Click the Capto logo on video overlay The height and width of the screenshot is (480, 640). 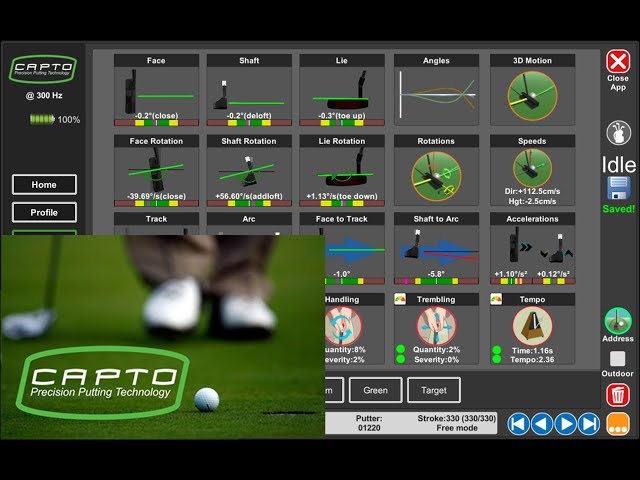tap(103, 382)
